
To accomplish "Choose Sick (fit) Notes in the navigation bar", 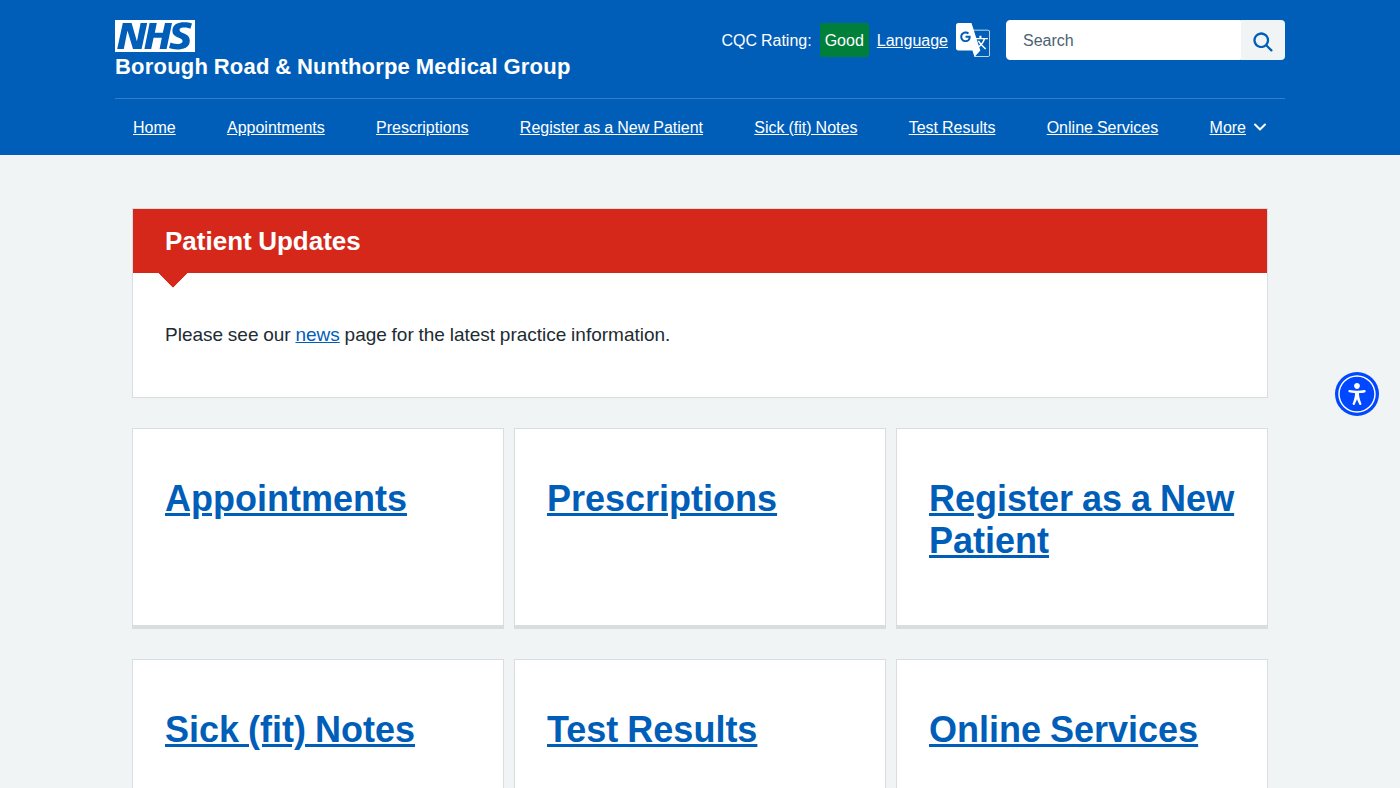I will coord(806,127).
